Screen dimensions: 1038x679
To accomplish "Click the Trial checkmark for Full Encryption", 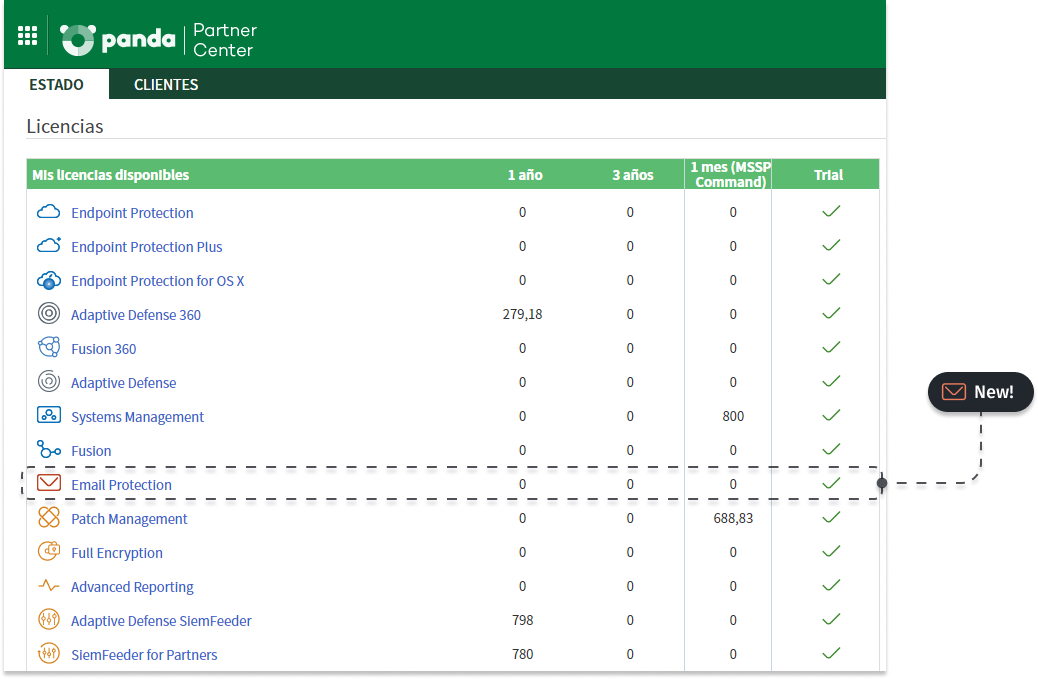I will pos(831,551).
